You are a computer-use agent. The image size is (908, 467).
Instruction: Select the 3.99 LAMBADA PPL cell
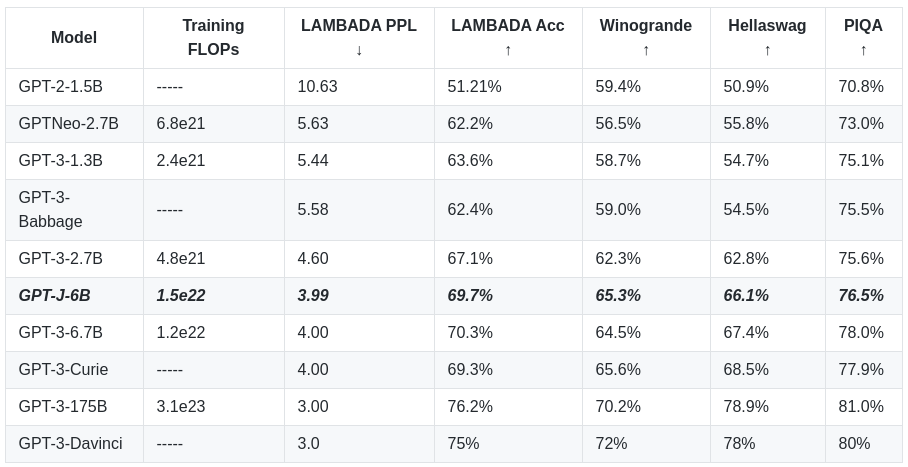tap(313, 296)
